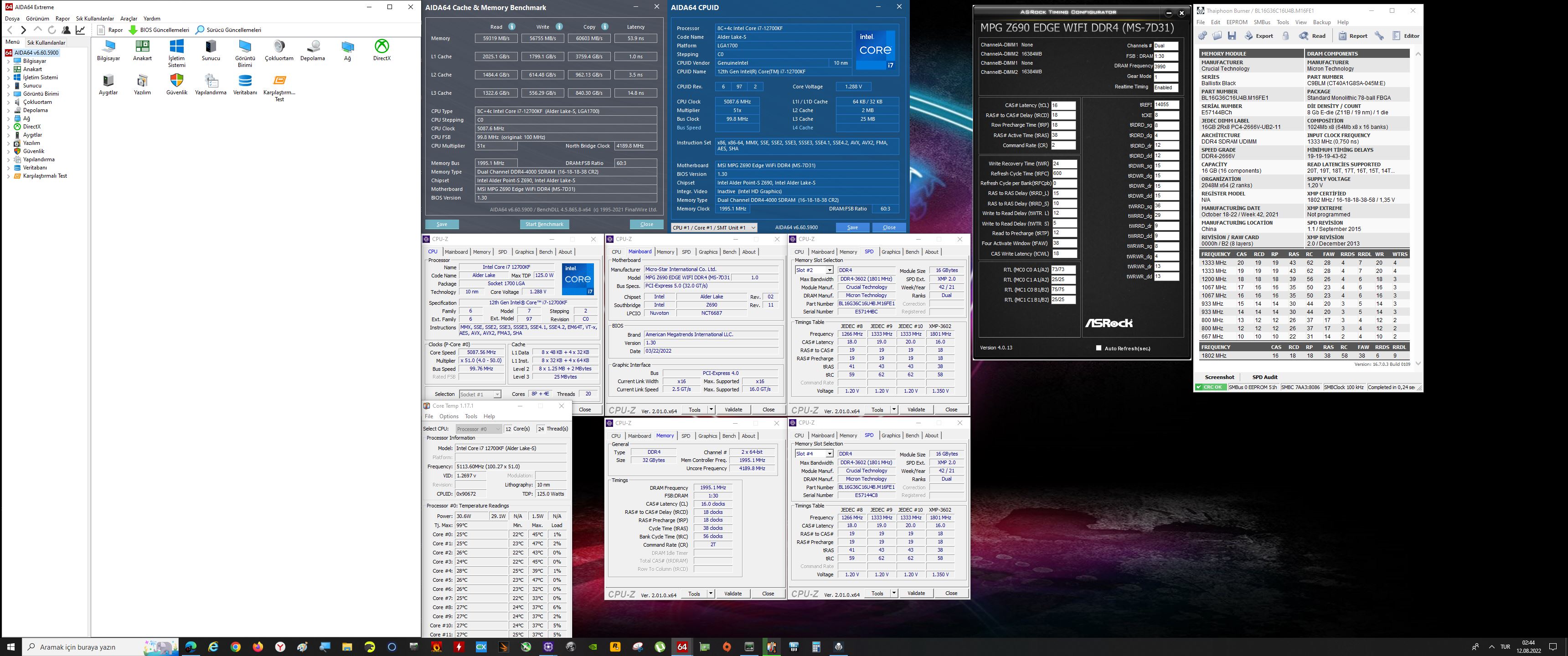Click Save button in AIDA64 CPUID window
1568x656 pixels.
pos(852,228)
